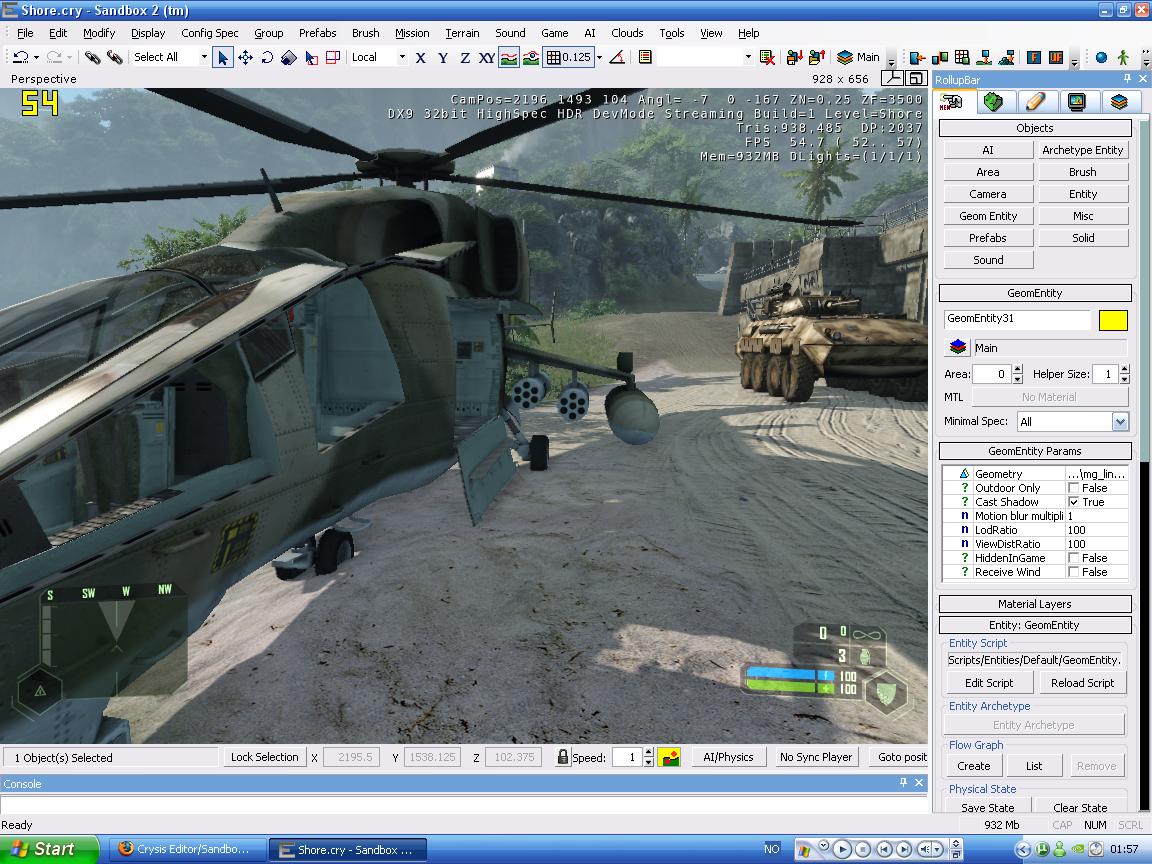The width and height of the screenshot is (1152, 864).
Task: Constrain movement to the X axis
Action: 420,57
